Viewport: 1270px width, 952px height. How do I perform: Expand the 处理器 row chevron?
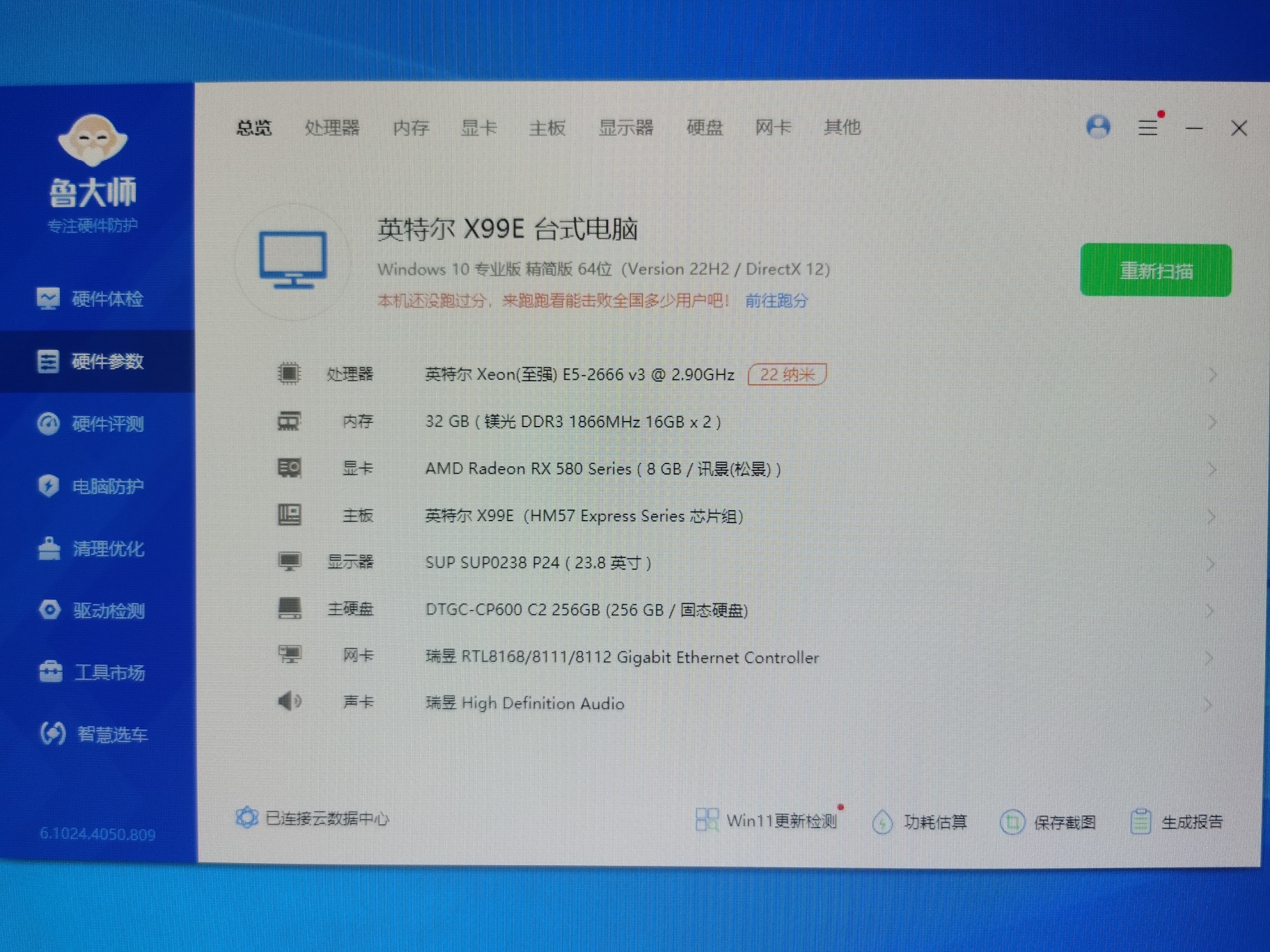[1212, 375]
